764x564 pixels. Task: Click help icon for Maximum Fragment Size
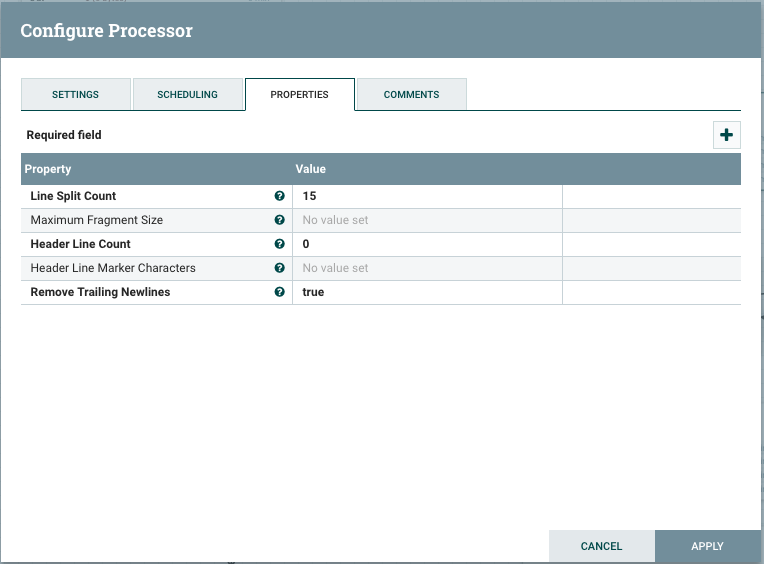point(280,220)
